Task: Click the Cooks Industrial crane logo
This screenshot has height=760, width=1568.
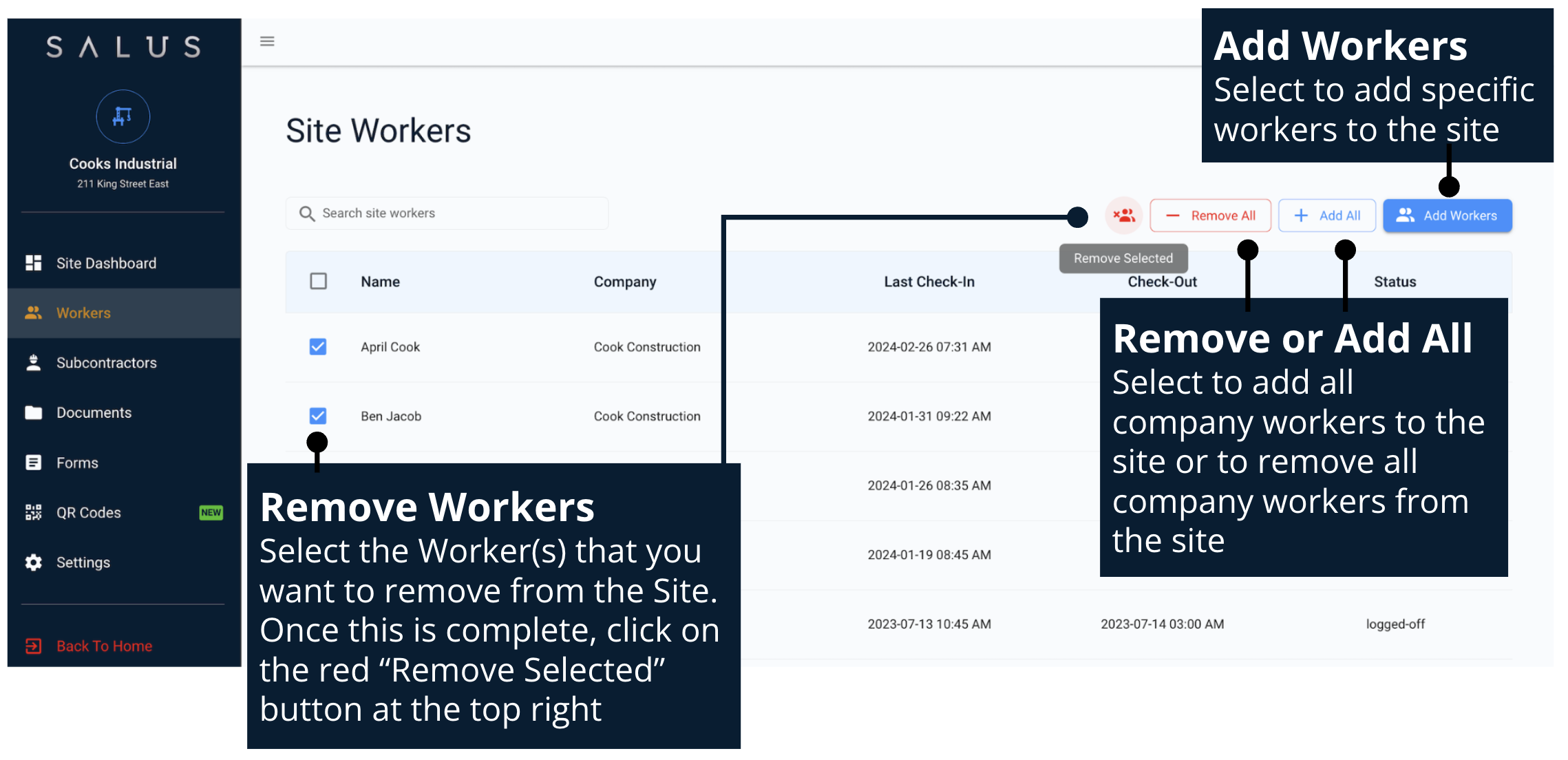Action: 123,117
